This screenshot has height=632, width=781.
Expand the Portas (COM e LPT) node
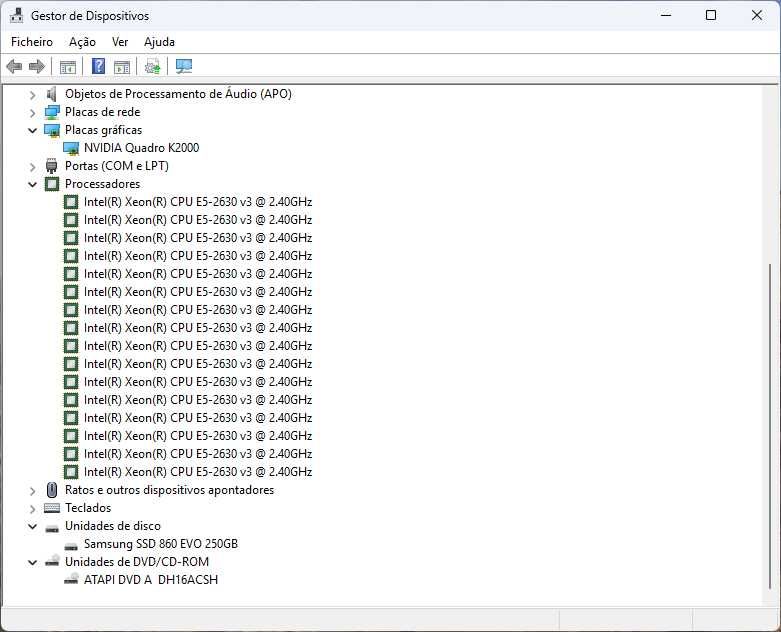[x=32, y=166]
